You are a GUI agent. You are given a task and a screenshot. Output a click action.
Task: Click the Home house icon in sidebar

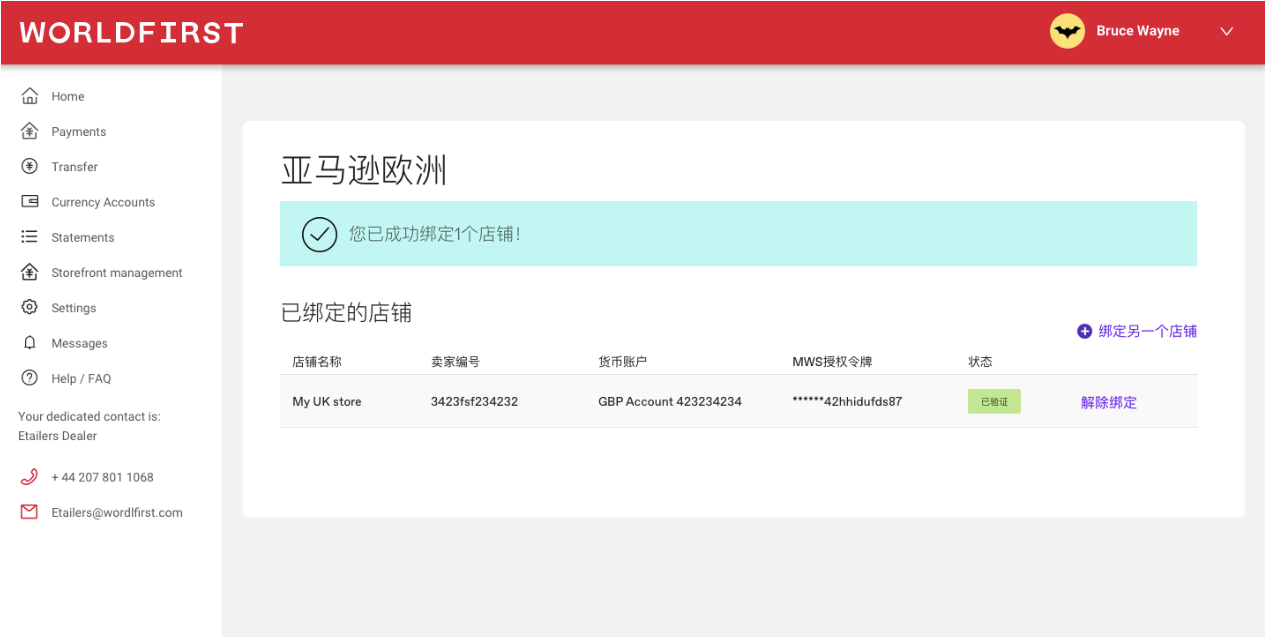[30, 96]
